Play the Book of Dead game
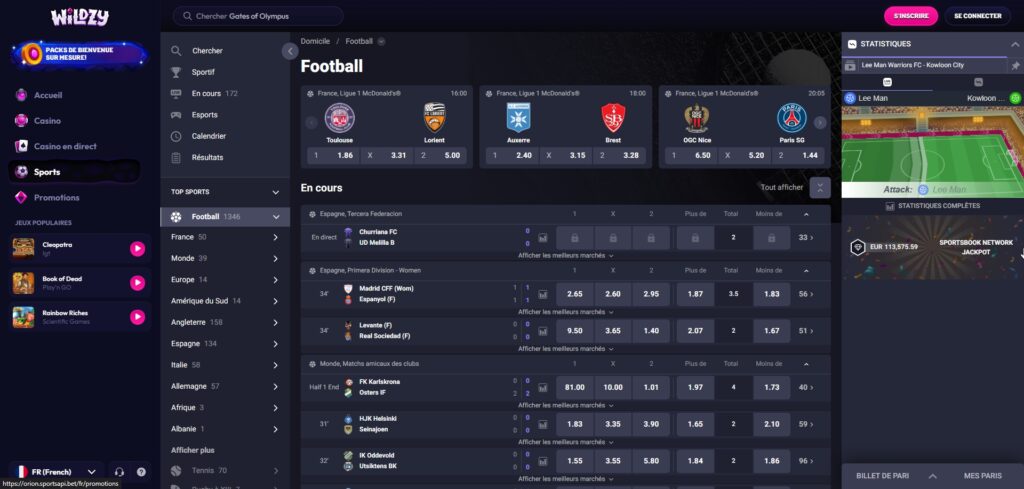Viewport: 1024px width, 489px height. coord(137,283)
